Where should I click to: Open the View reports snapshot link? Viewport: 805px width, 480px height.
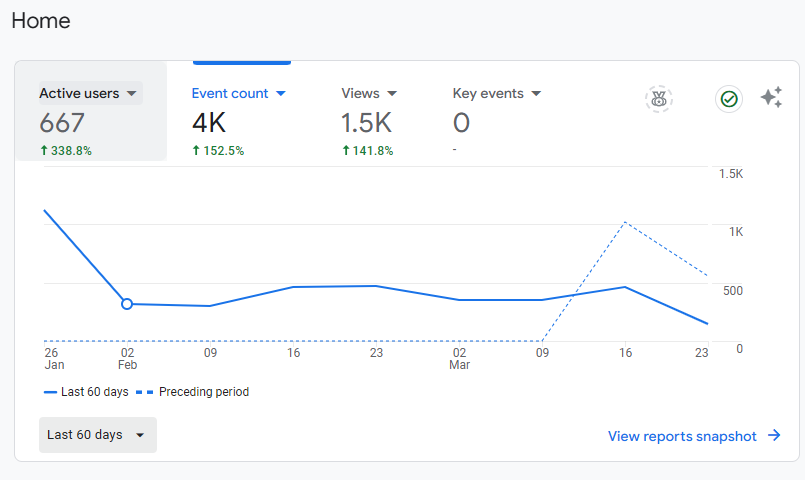pos(694,436)
